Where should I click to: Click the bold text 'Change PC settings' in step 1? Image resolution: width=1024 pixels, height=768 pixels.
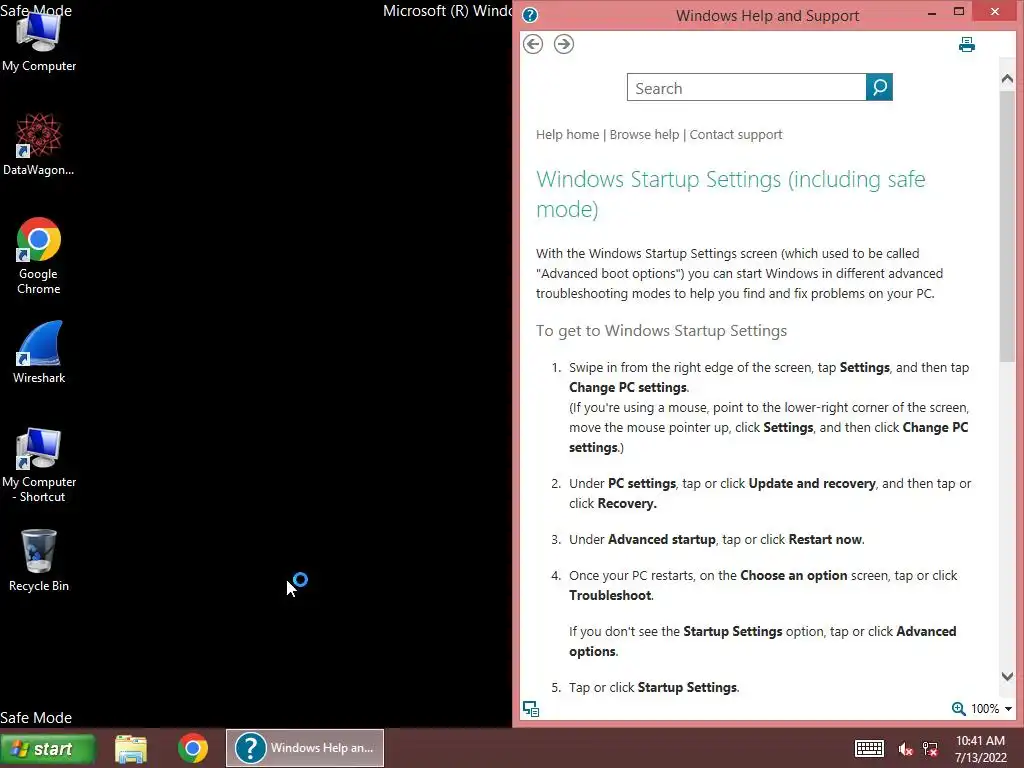click(x=628, y=387)
